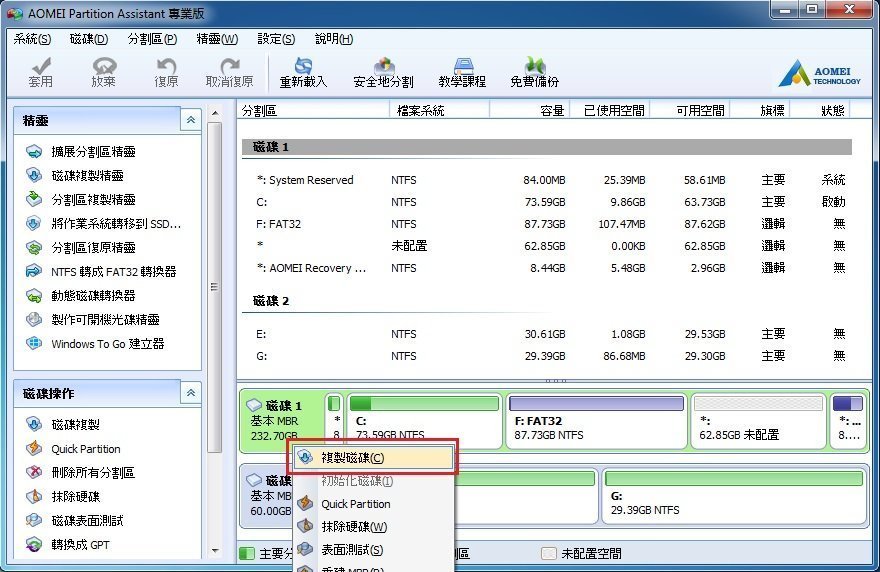Open the System (系統) menu

pos(32,39)
